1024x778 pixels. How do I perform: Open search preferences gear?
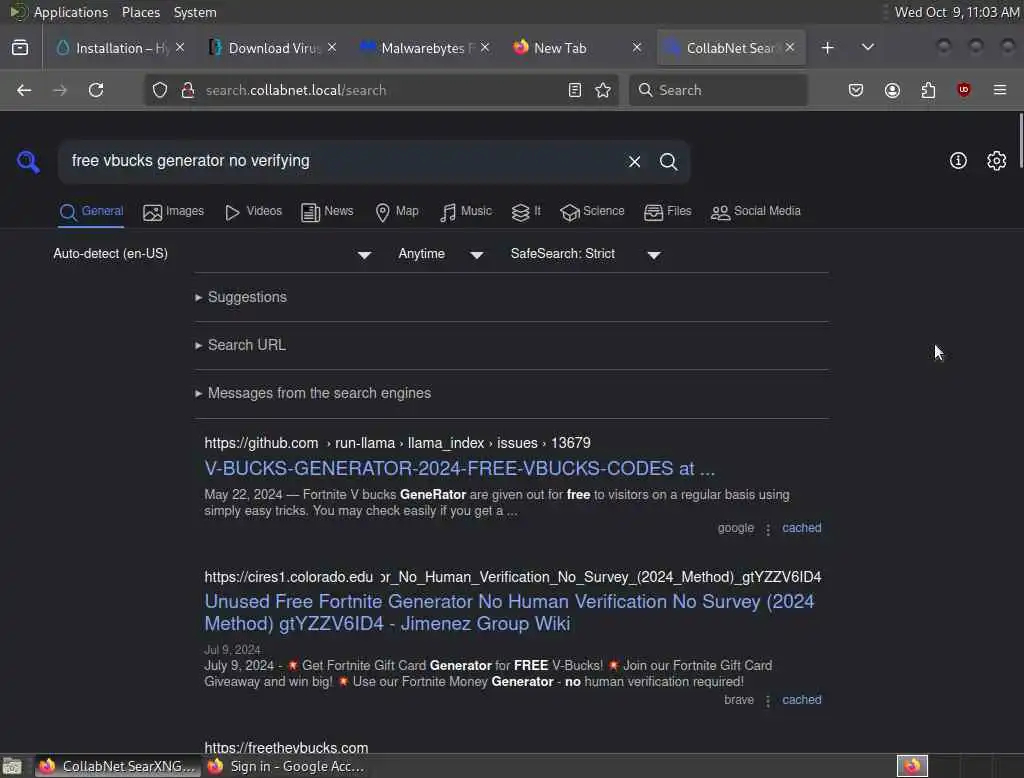(x=996, y=161)
